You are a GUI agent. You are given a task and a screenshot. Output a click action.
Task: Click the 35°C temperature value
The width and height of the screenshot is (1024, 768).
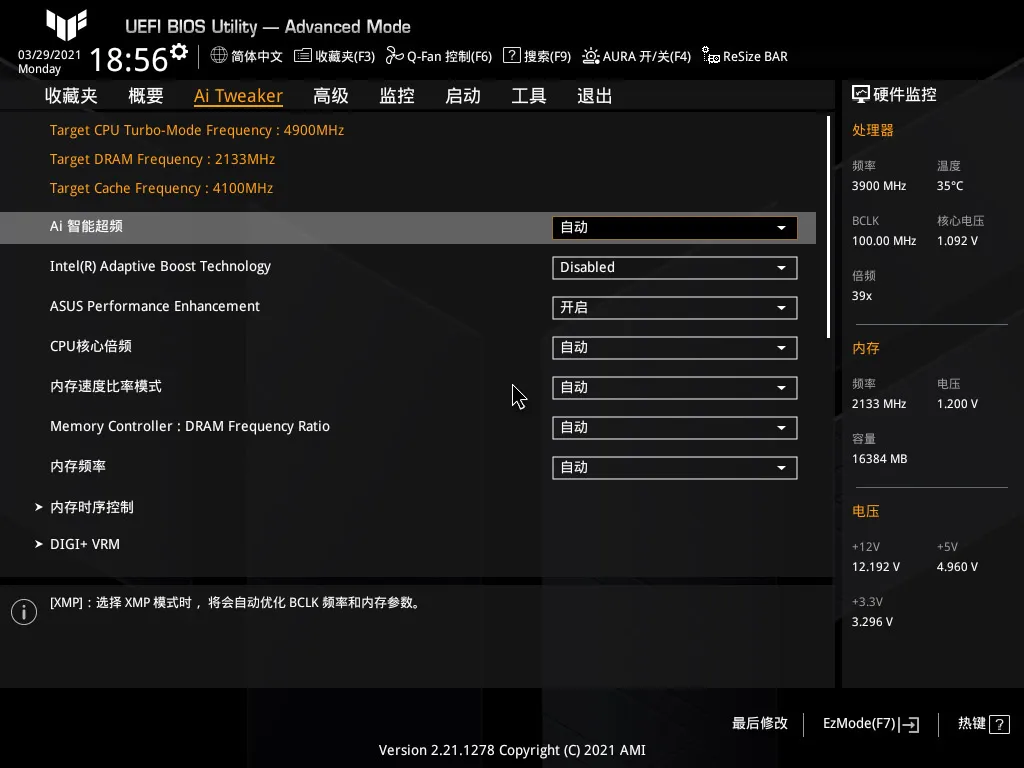[x=950, y=186]
